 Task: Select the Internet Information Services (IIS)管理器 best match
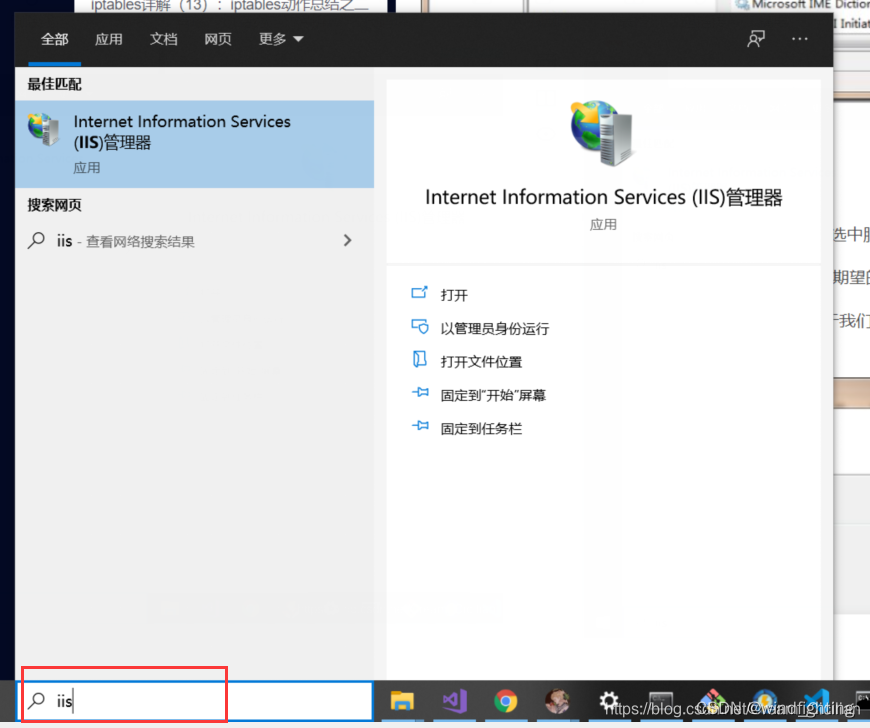click(x=194, y=144)
